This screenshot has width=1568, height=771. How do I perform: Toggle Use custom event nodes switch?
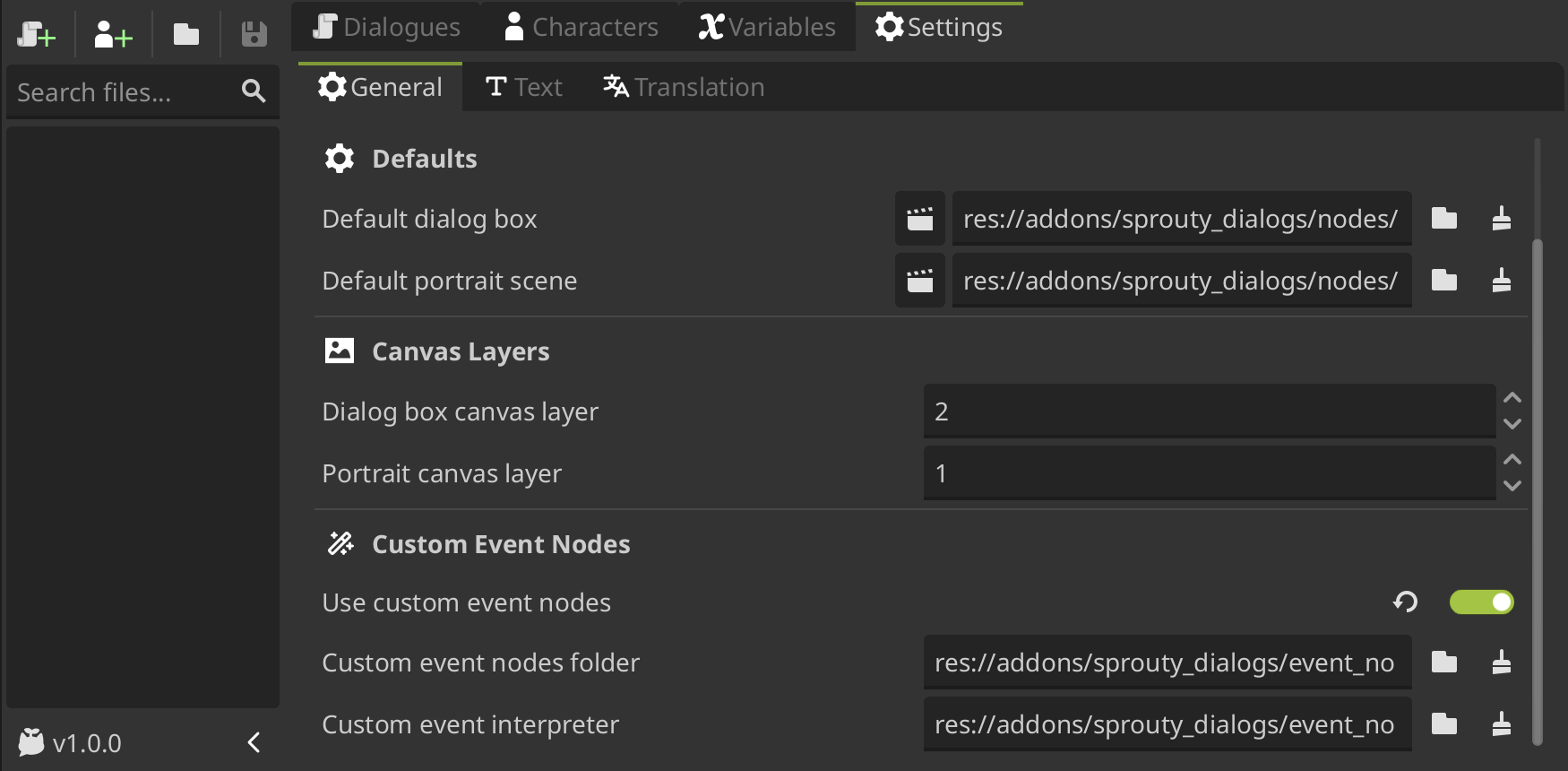[1482, 602]
